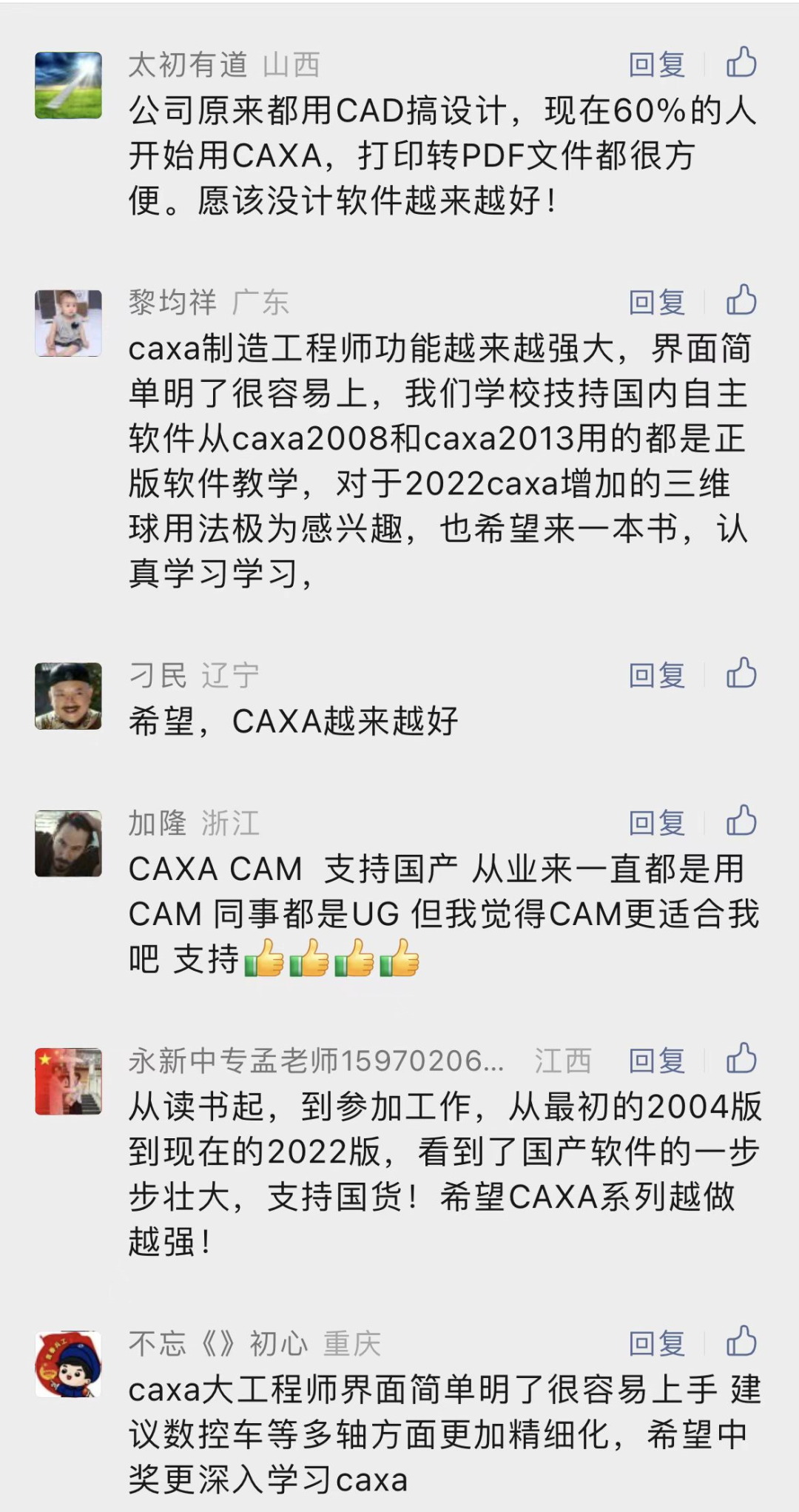View 永新中专孟老师's flag avatar
Viewport: 799px width, 1512px height.
[x=69, y=1081]
